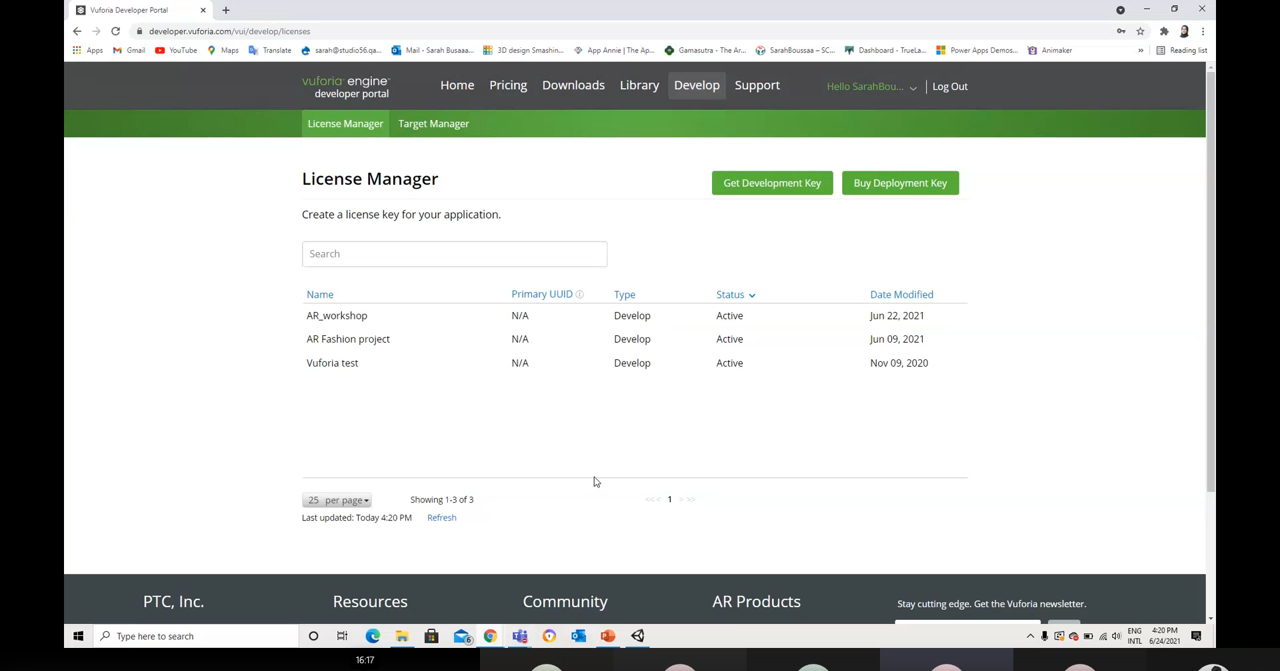Open the Maps bookmark
The width and height of the screenshot is (1280, 671).
coord(223,50)
